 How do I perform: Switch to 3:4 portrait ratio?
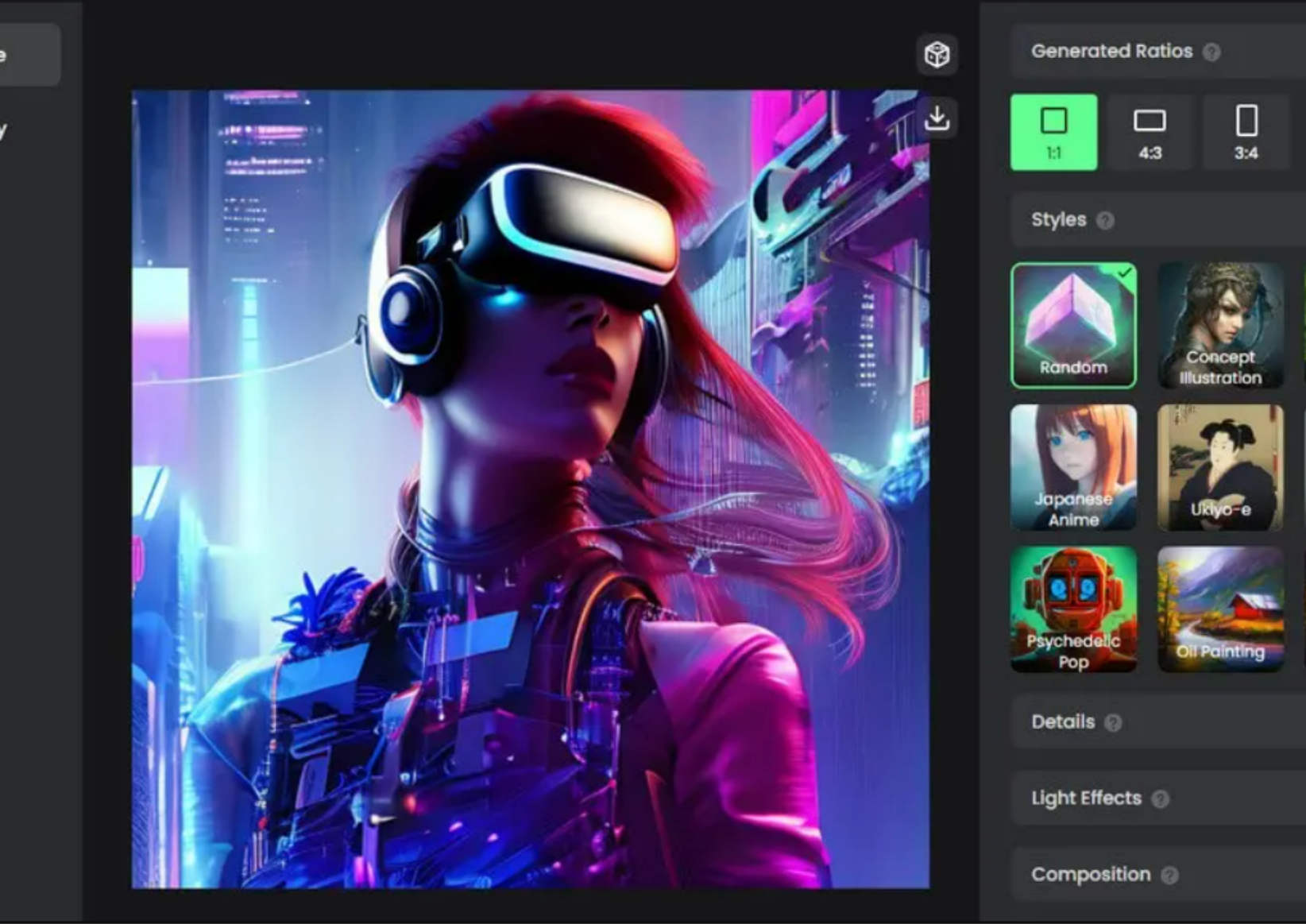[1246, 132]
